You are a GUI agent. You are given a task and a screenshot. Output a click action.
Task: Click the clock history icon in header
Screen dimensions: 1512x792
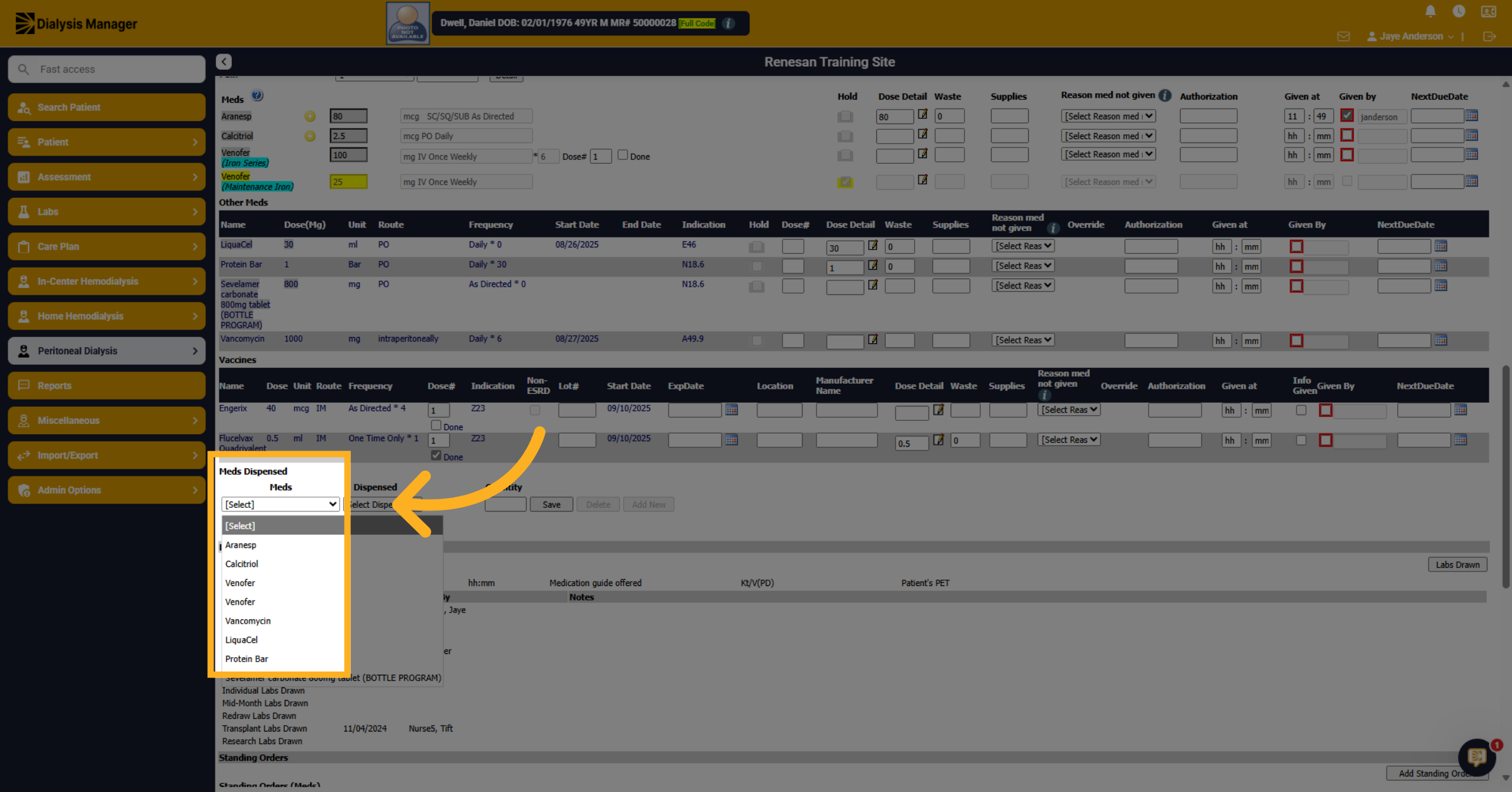pyautogui.click(x=1458, y=11)
